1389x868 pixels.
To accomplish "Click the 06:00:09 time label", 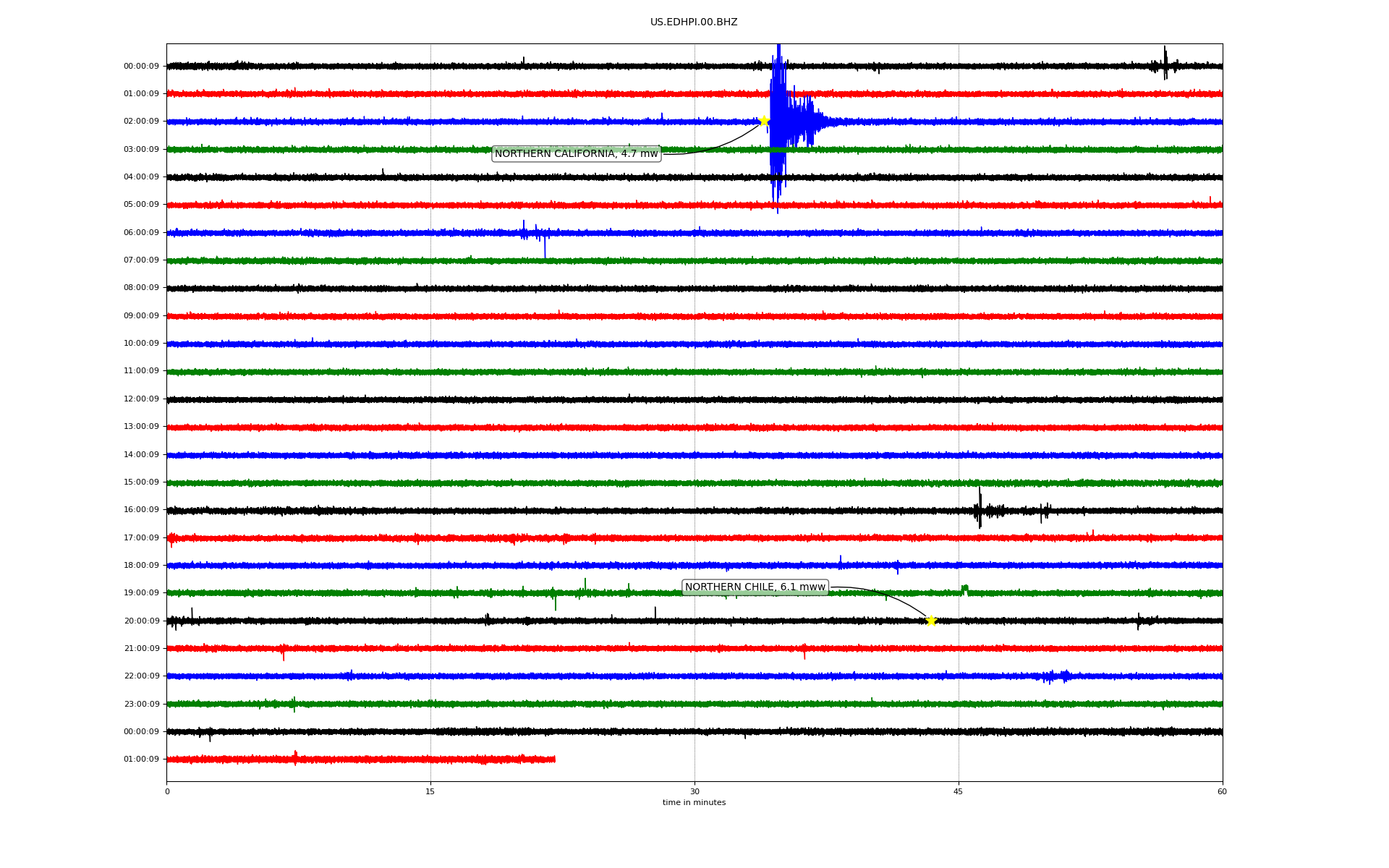I will point(141,232).
